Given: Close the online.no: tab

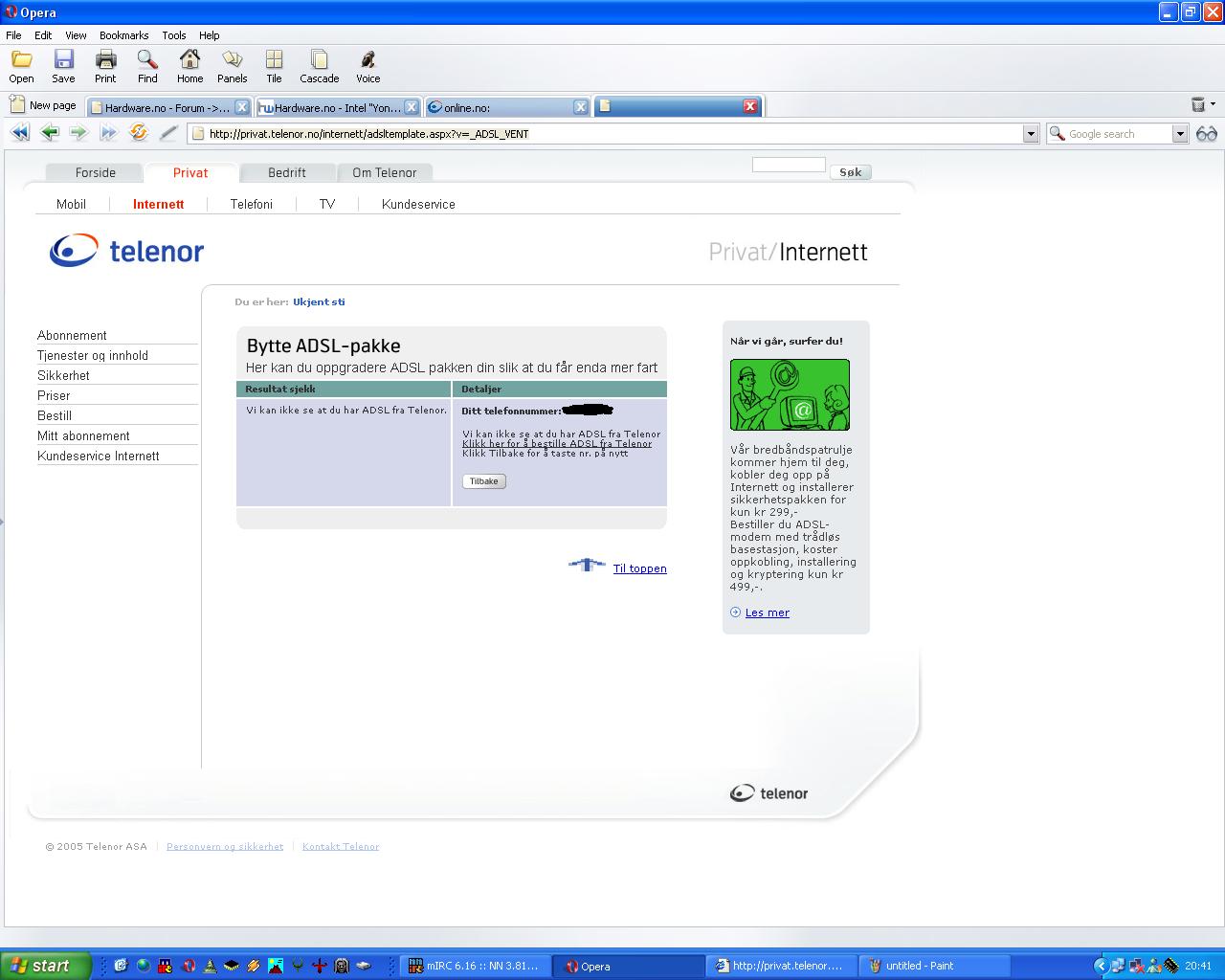Looking at the screenshot, I should click(580, 107).
